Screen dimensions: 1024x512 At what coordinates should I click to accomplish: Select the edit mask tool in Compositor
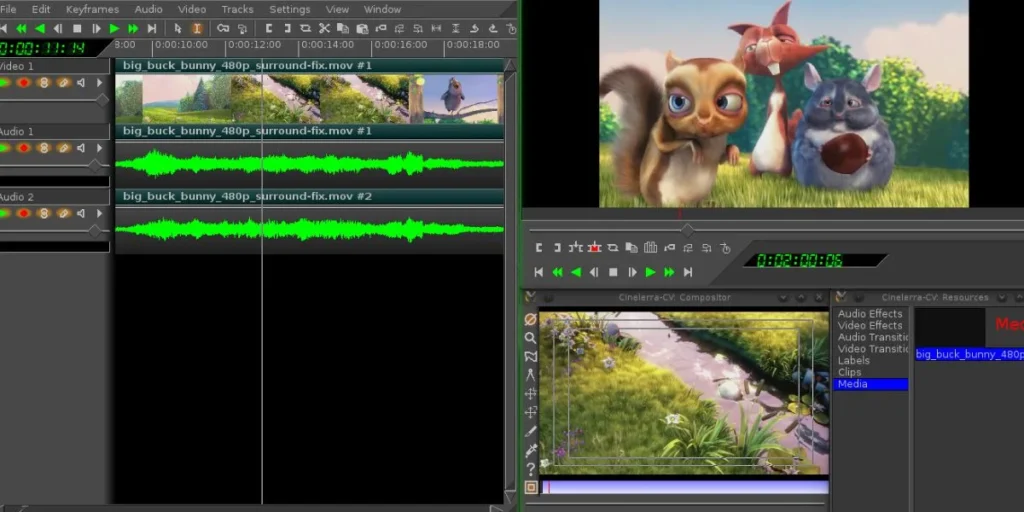click(x=530, y=357)
